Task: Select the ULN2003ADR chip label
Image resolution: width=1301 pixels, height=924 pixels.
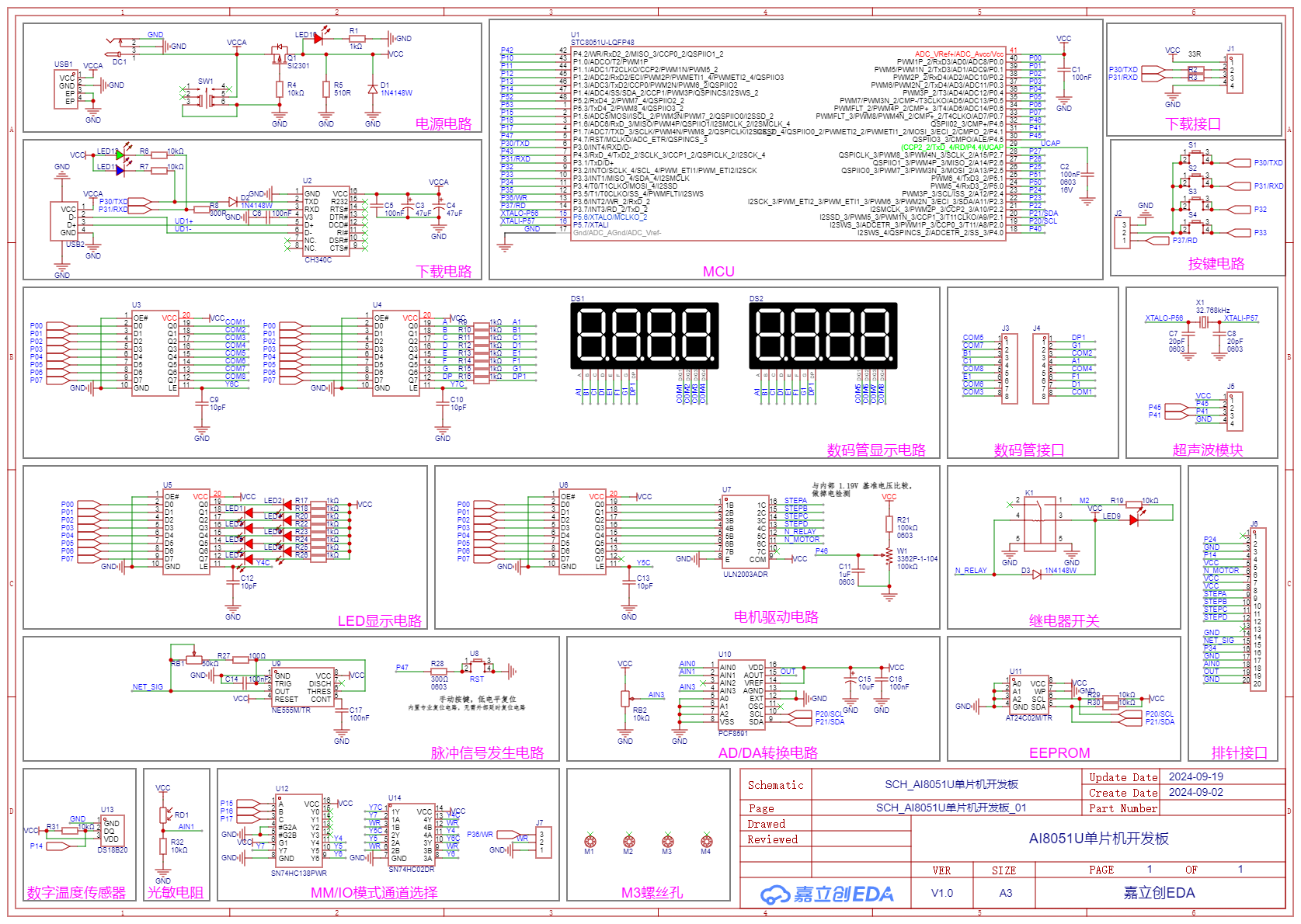Action: (746, 575)
